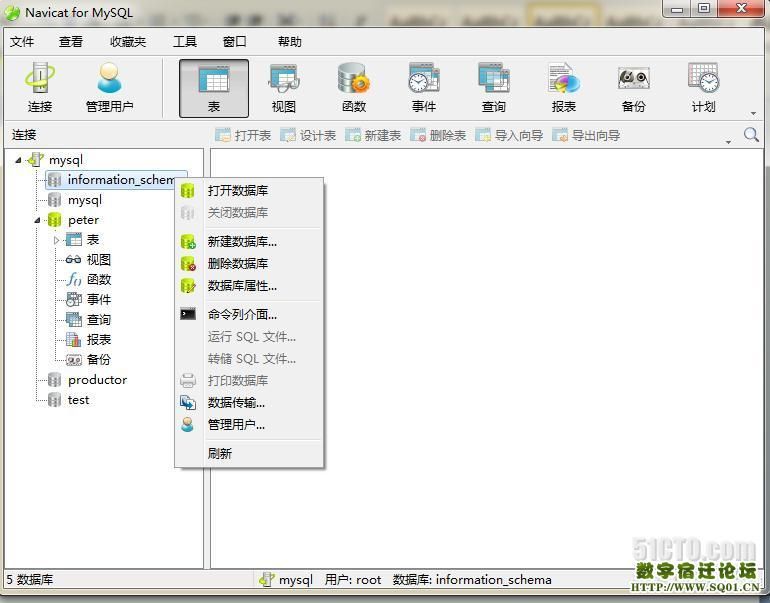Choose 刷新 in context menu
This screenshot has width=770, height=603.
(x=249, y=453)
